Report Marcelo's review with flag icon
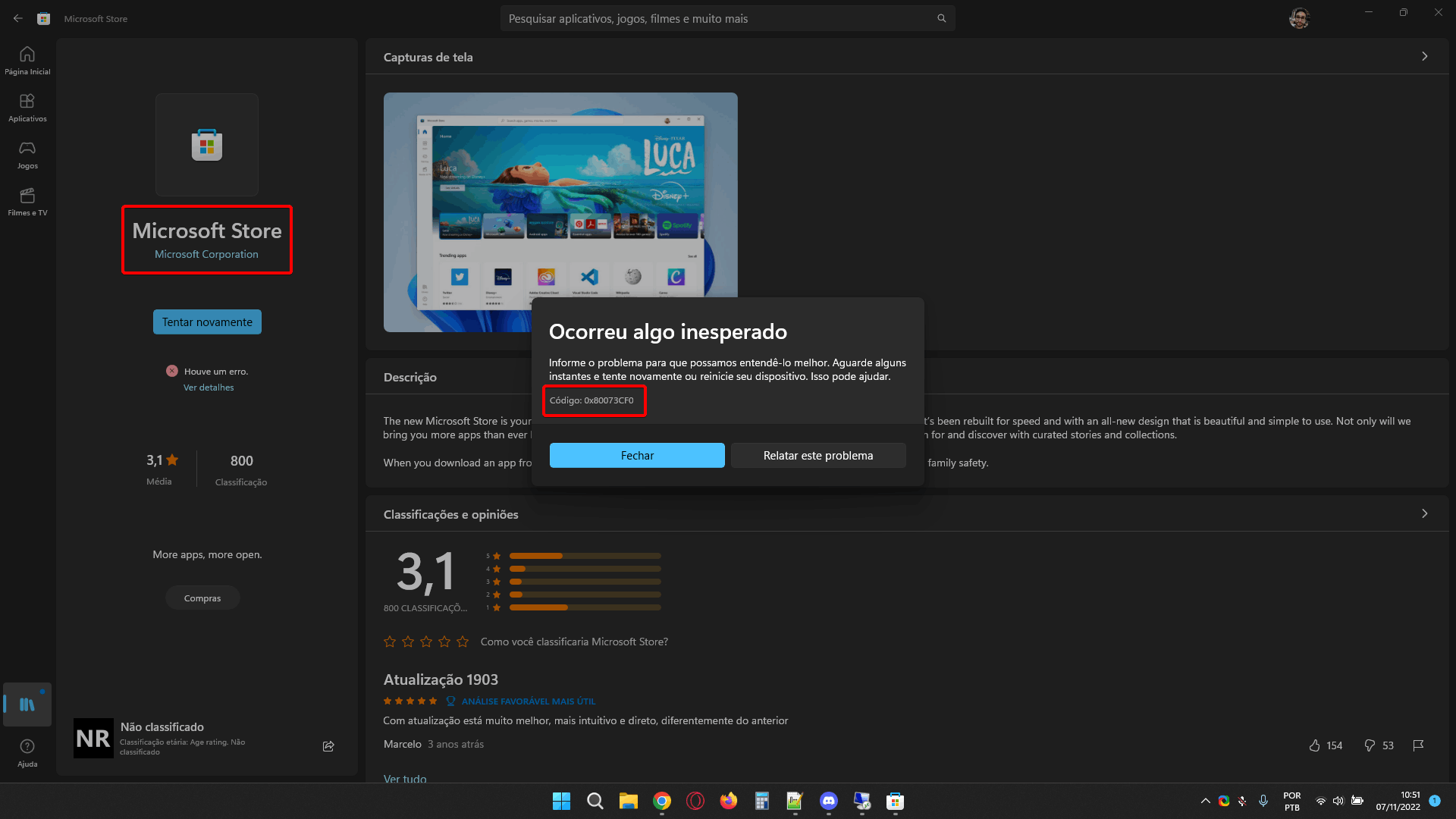The width and height of the screenshot is (1456, 819). coord(1418,745)
